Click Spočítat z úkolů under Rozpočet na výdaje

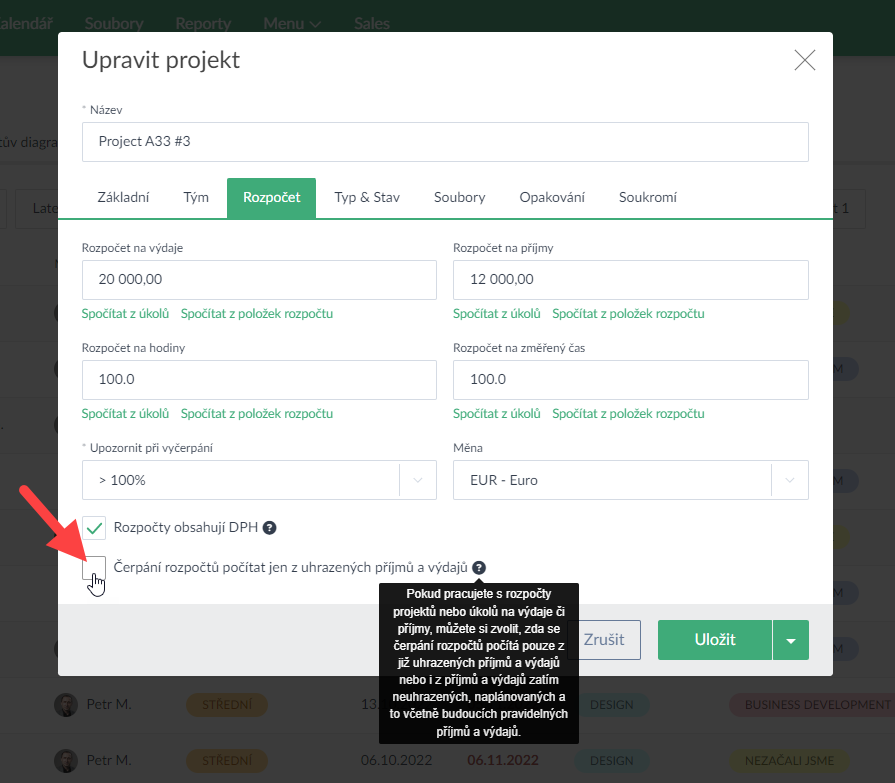coord(125,314)
